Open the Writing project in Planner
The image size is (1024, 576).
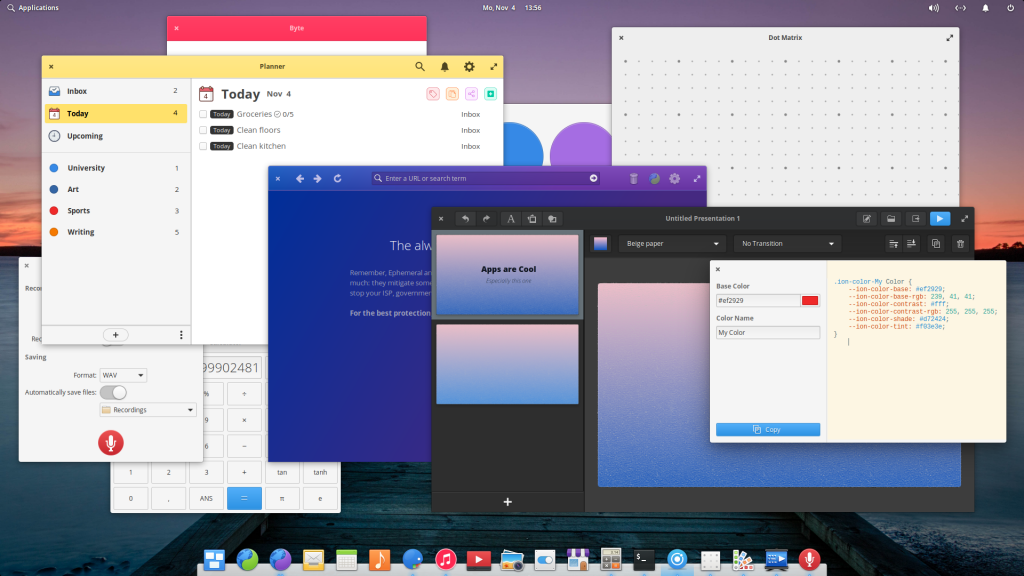coord(116,232)
